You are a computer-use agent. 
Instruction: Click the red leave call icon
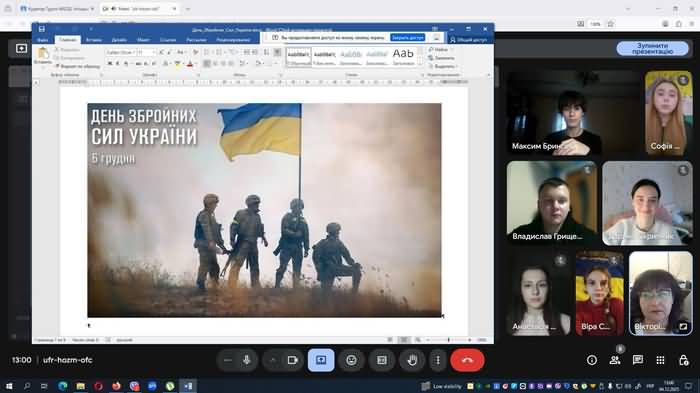467,360
